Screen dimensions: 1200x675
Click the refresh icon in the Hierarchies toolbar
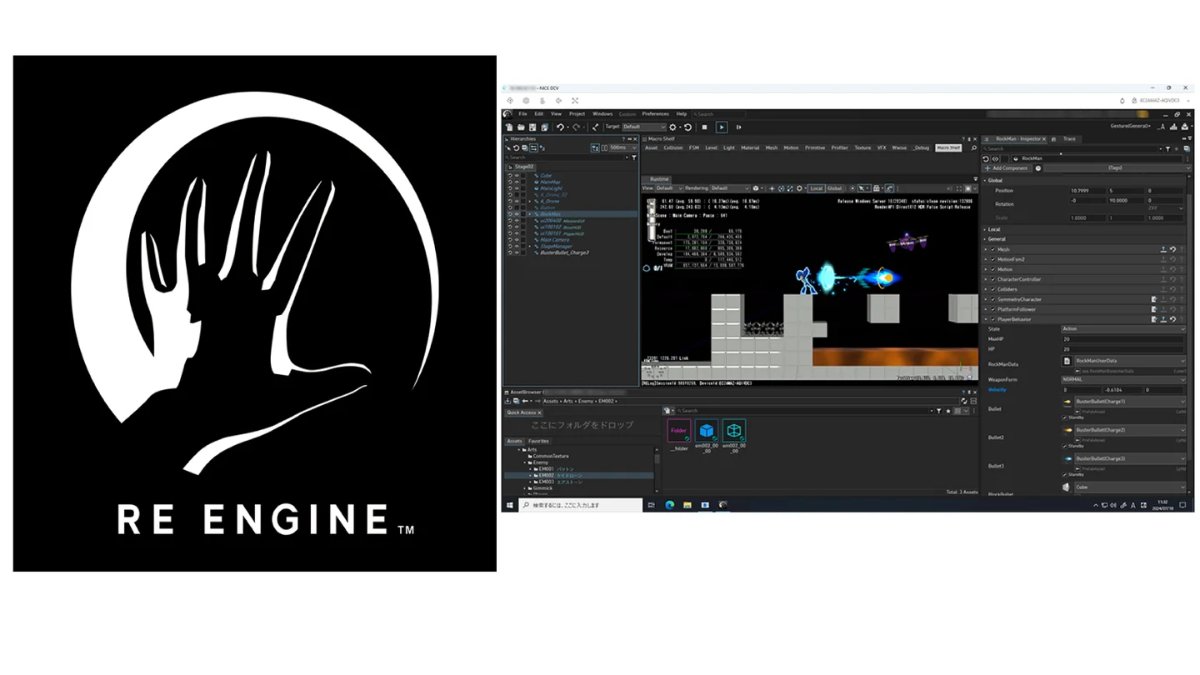(517, 148)
